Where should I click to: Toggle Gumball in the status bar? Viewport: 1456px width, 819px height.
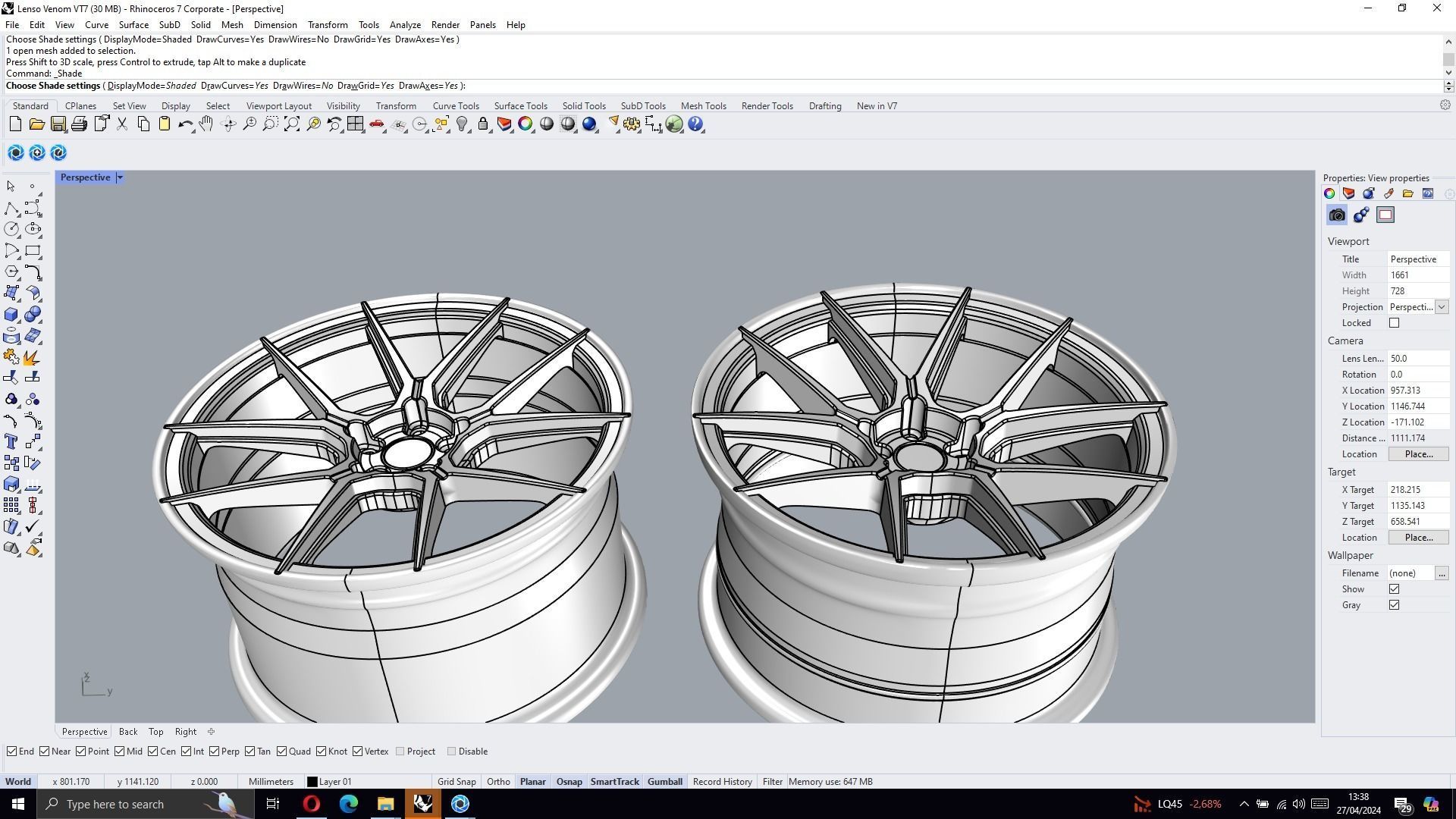pos(664,782)
